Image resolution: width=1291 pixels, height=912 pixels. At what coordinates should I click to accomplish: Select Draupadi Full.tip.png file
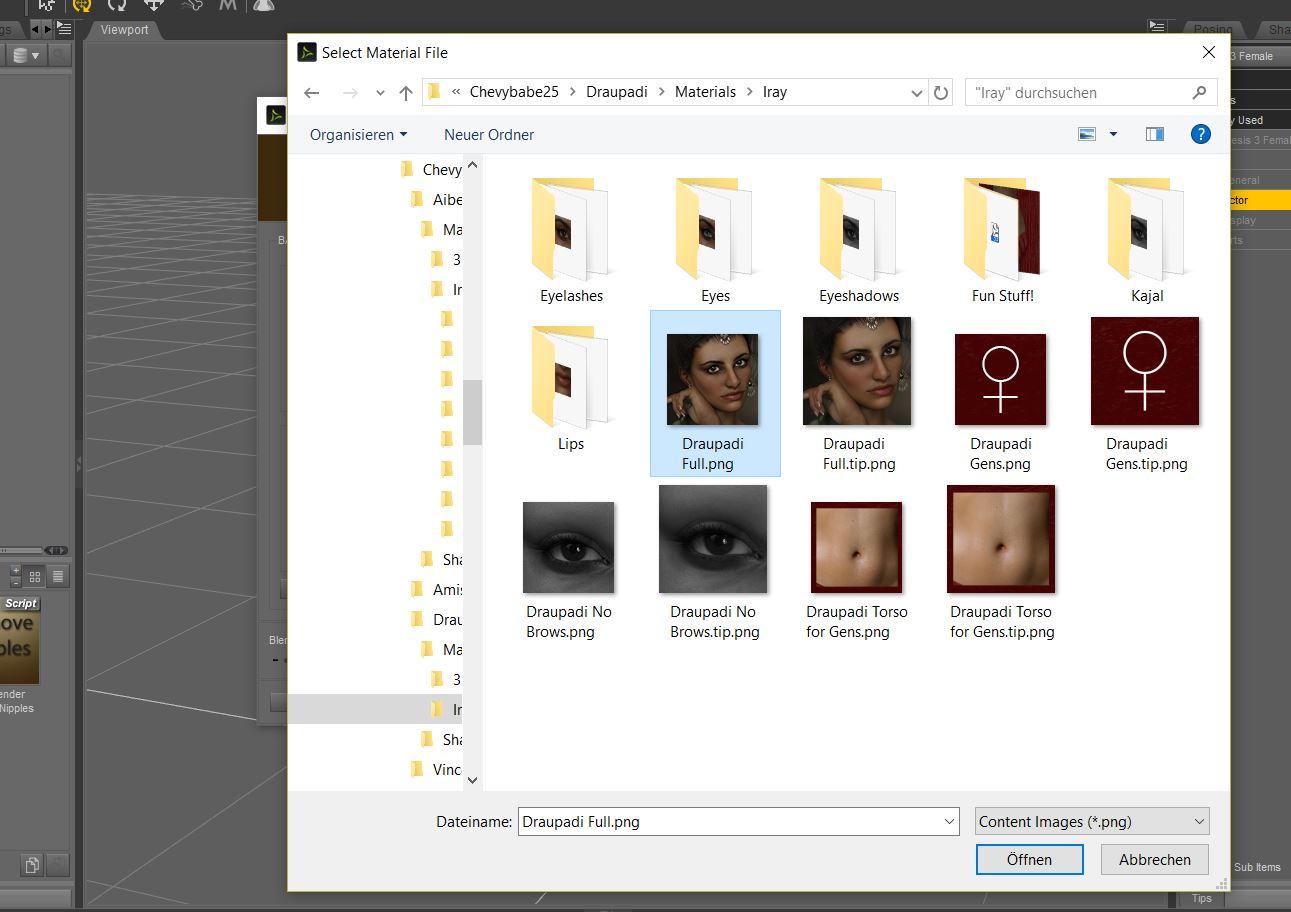[858, 394]
